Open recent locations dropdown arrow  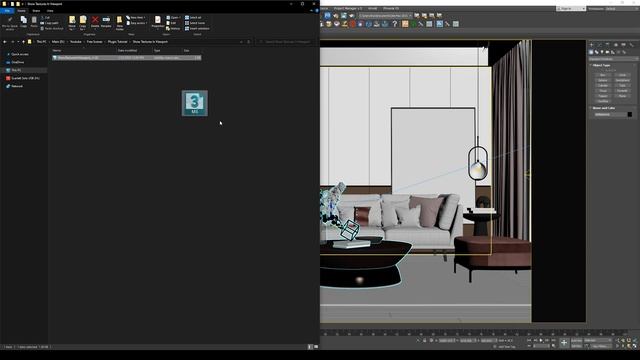(x=18, y=42)
